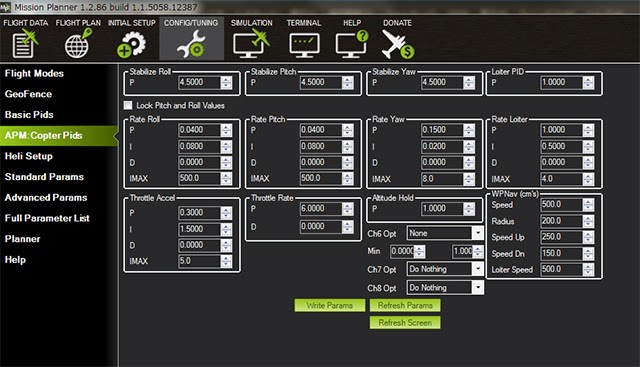Screen dimensions: 640x367
Task: Click Altitude Hold P spinner arrows
Action: click(x=469, y=209)
